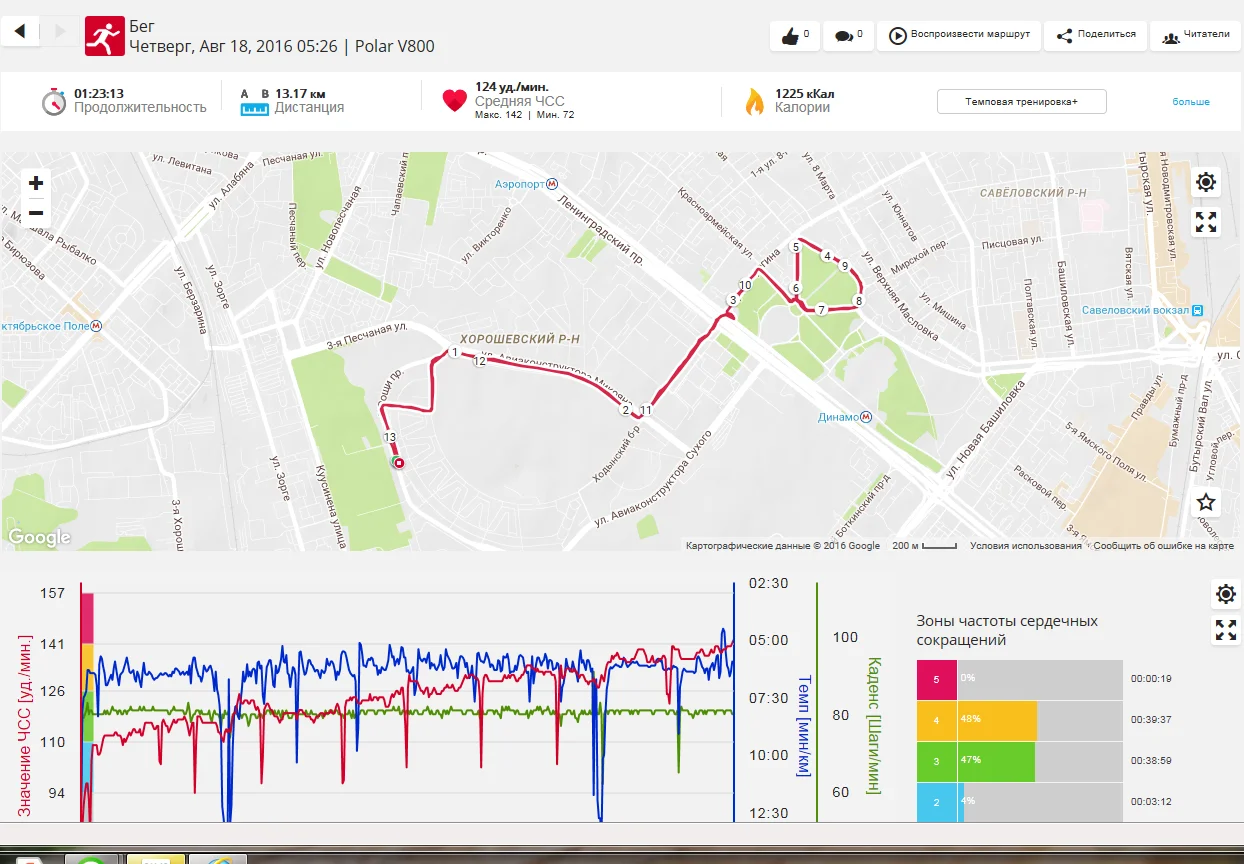Select lap marker 7 on the route
Screen dimensions: 1244x864
click(820, 310)
